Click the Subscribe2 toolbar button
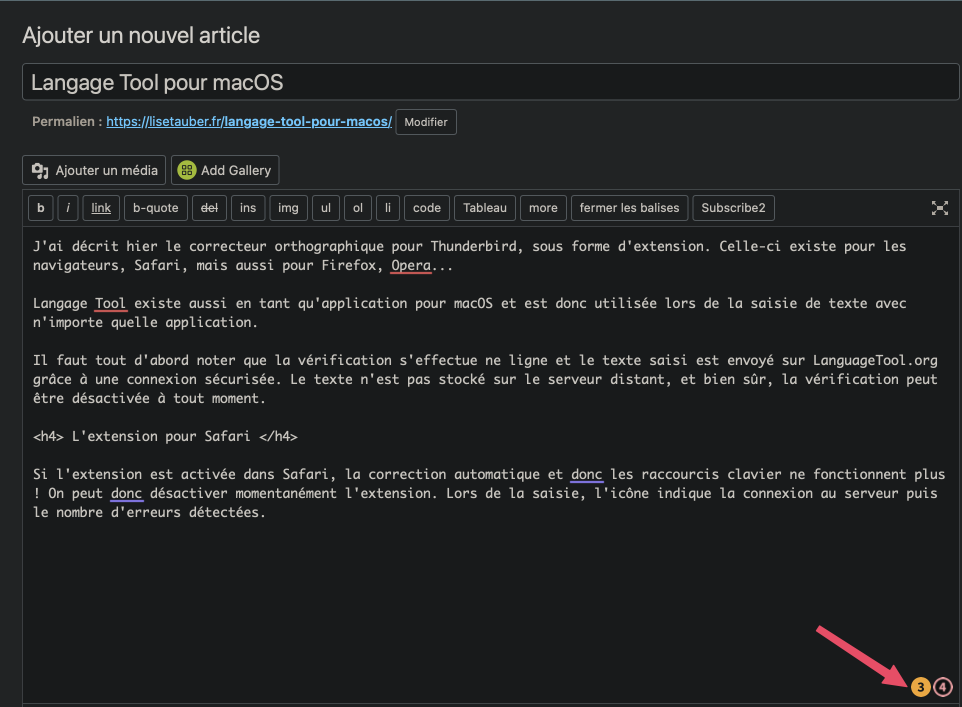Image resolution: width=962 pixels, height=707 pixels. [733, 208]
